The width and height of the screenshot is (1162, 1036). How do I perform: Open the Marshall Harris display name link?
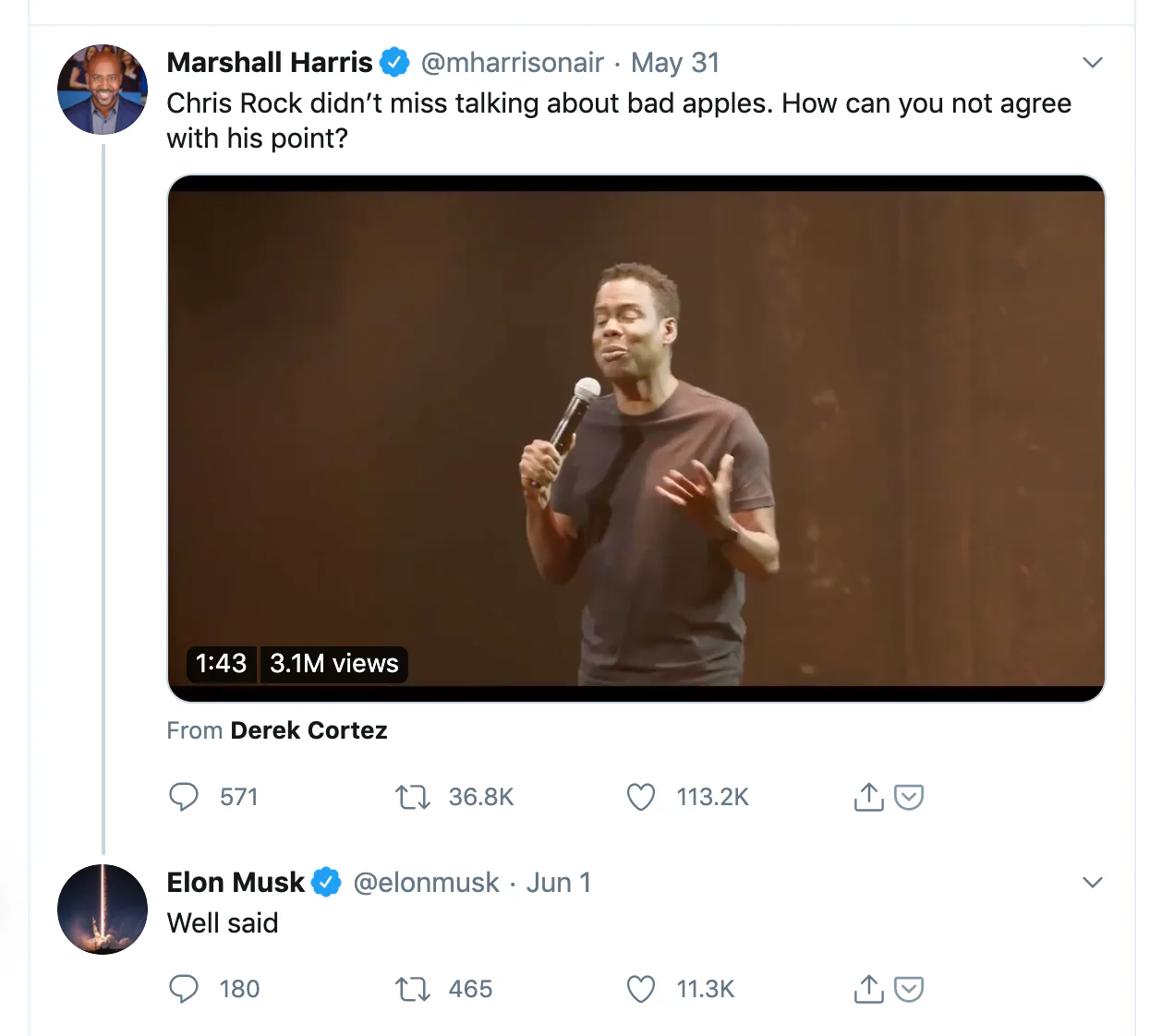269,63
